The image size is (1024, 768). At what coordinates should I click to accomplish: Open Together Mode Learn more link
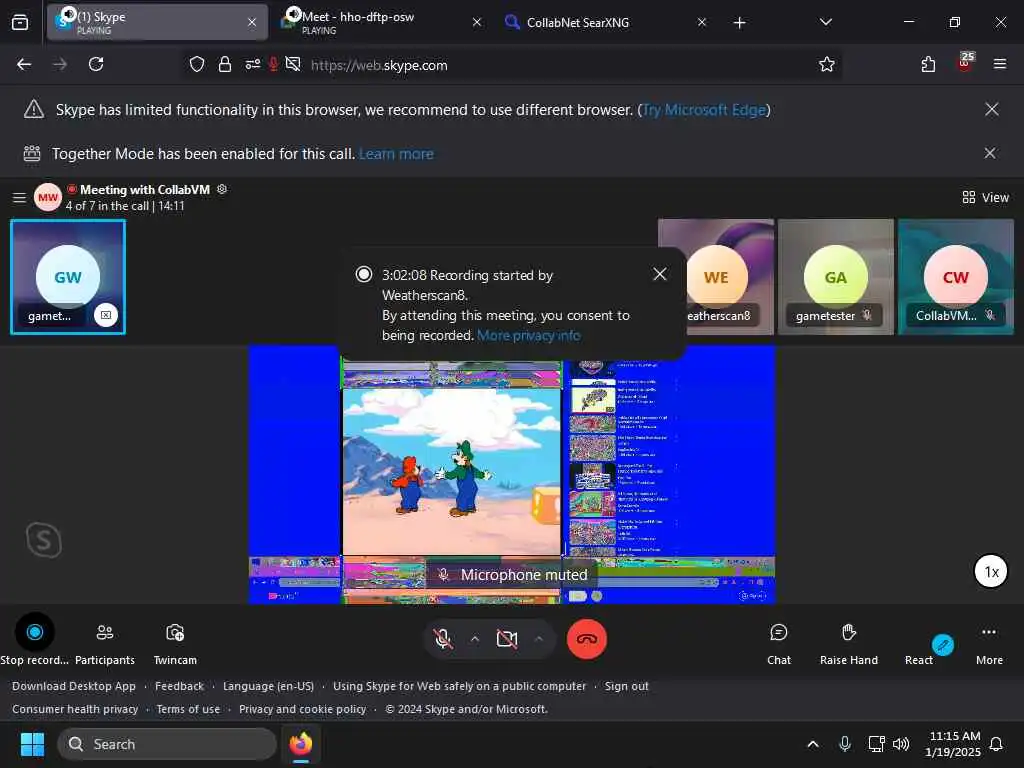point(396,154)
